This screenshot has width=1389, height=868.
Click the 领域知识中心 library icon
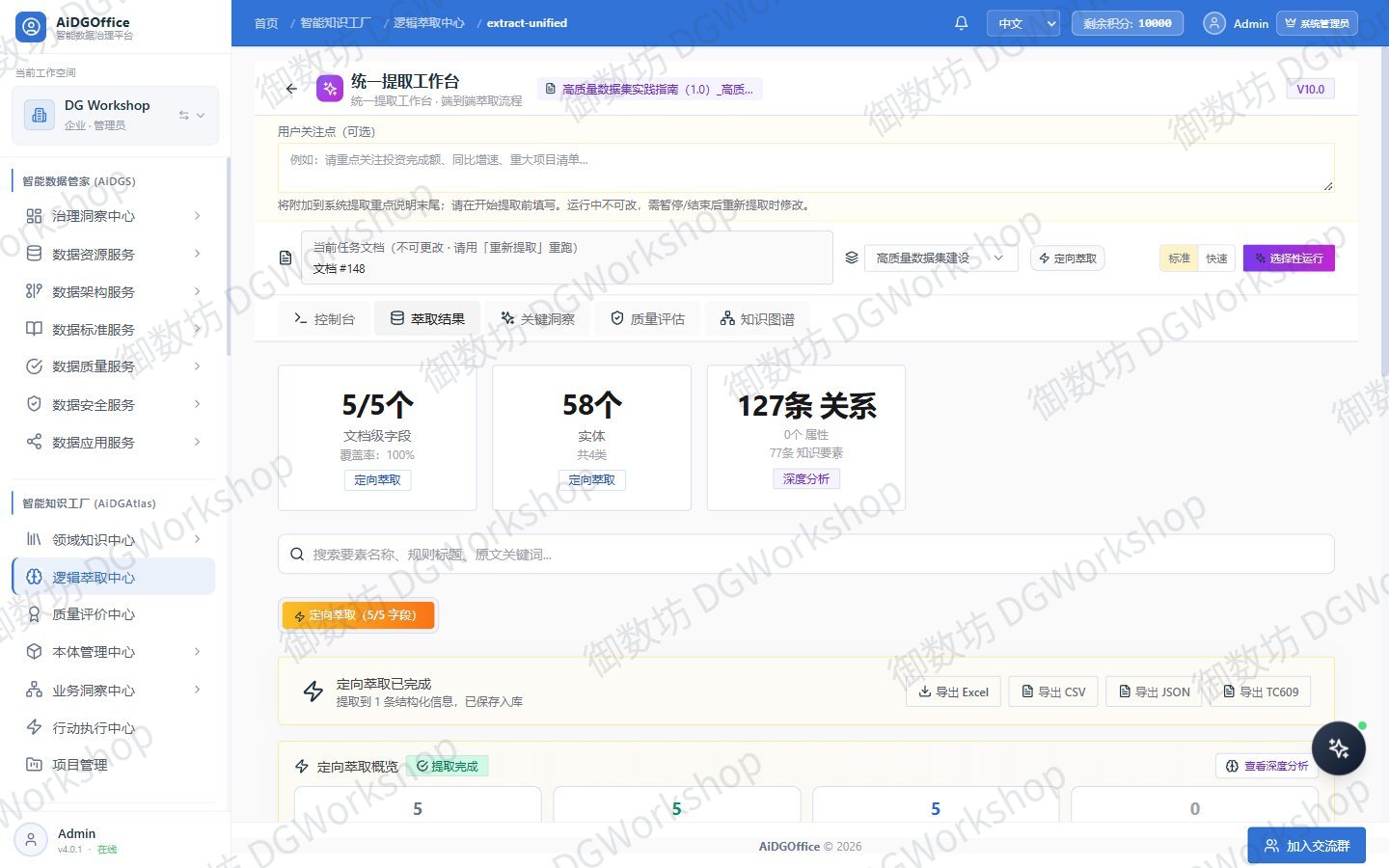(34, 539)
